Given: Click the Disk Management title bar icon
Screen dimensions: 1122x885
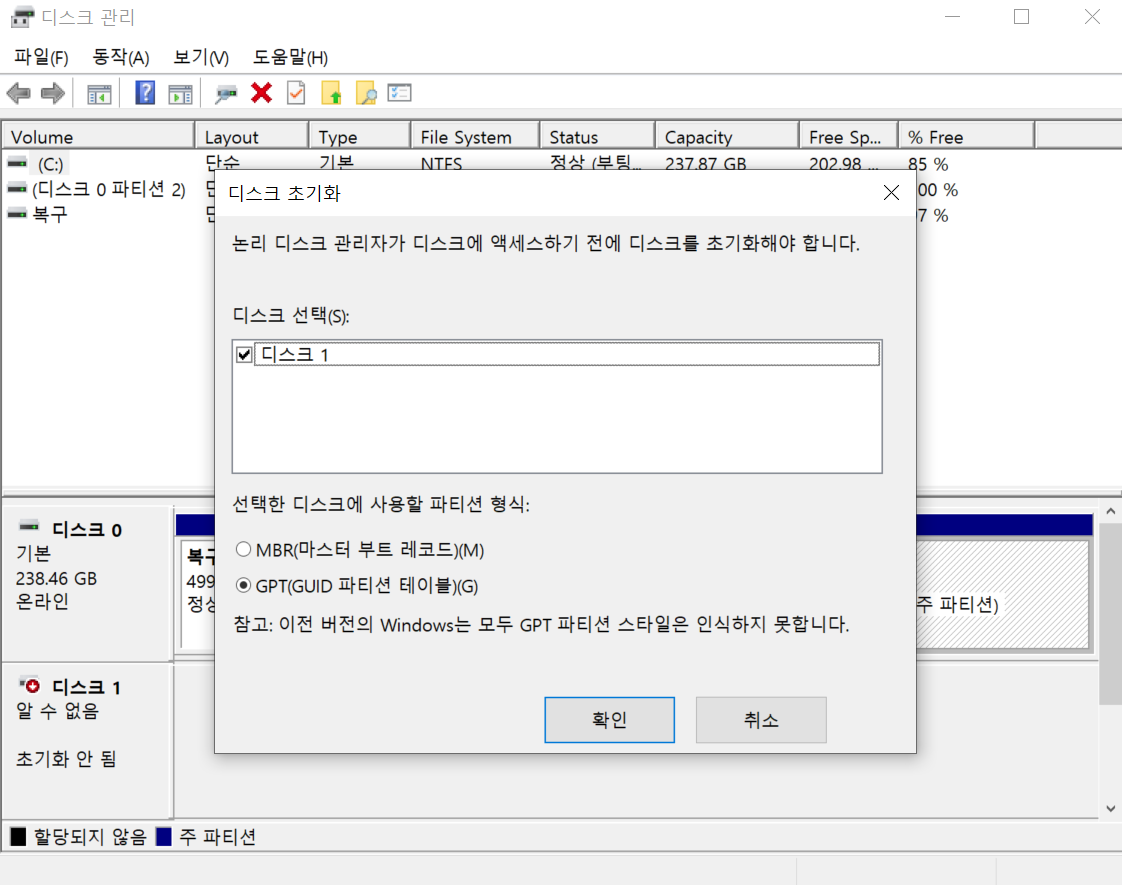Looking at the screenshot, I should pyautogui.click(x=22, y=16).
